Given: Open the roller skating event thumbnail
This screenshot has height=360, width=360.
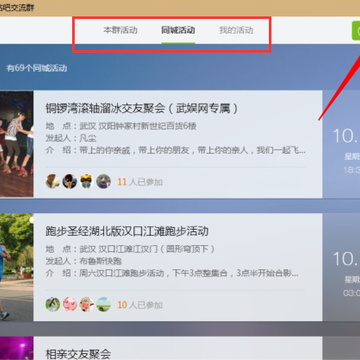Looking at the screenshot, I should (x=17, y=144).
